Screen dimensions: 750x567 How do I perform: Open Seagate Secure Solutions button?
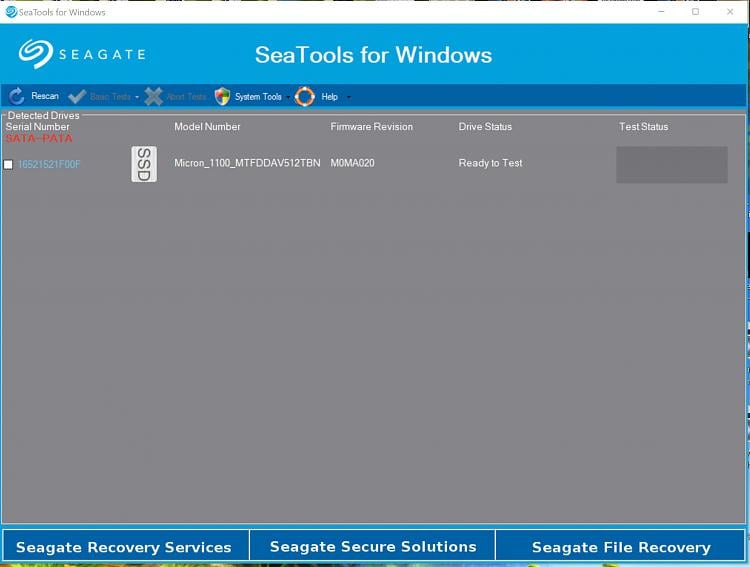373,546
